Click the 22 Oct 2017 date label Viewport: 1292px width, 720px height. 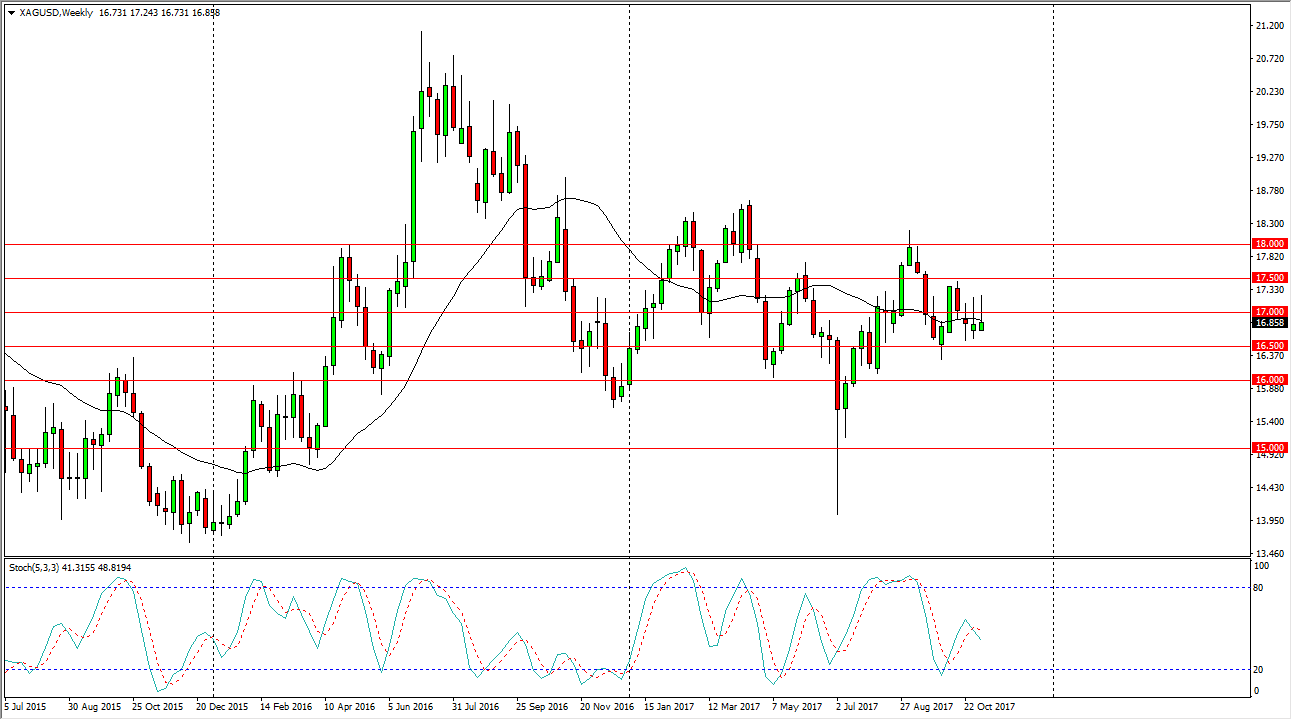click(x=987, y=706)
